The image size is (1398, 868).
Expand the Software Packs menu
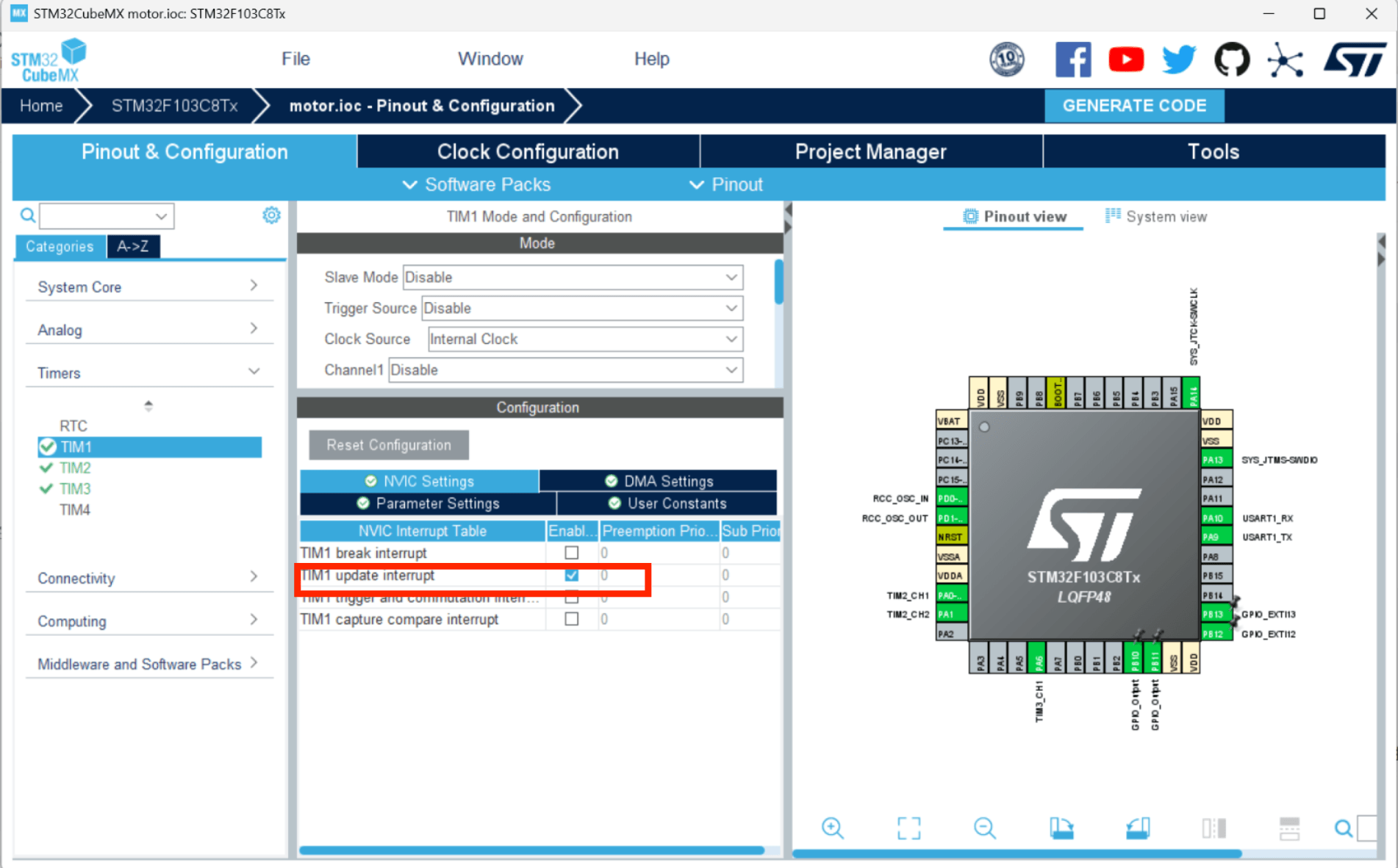476,184
